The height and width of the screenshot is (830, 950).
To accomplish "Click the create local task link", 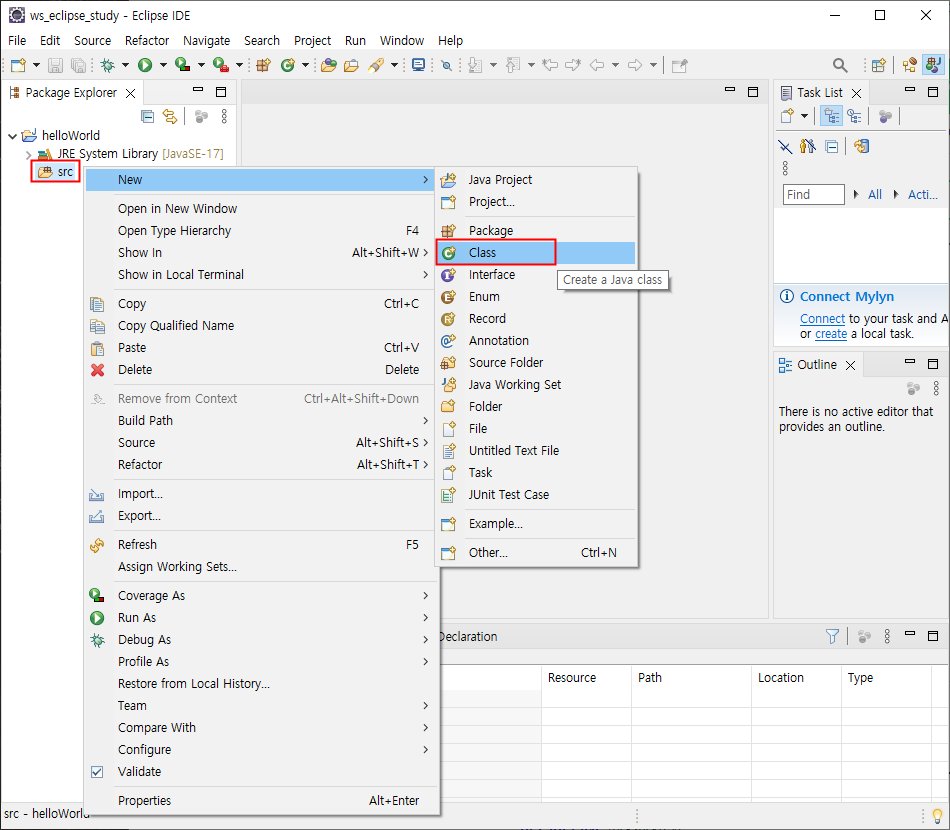I will [831, 334].
